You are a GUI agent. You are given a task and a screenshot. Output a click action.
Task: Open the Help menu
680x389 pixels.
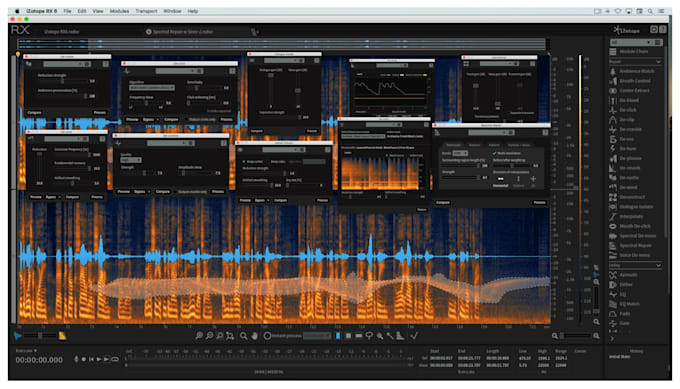(193, 11)
